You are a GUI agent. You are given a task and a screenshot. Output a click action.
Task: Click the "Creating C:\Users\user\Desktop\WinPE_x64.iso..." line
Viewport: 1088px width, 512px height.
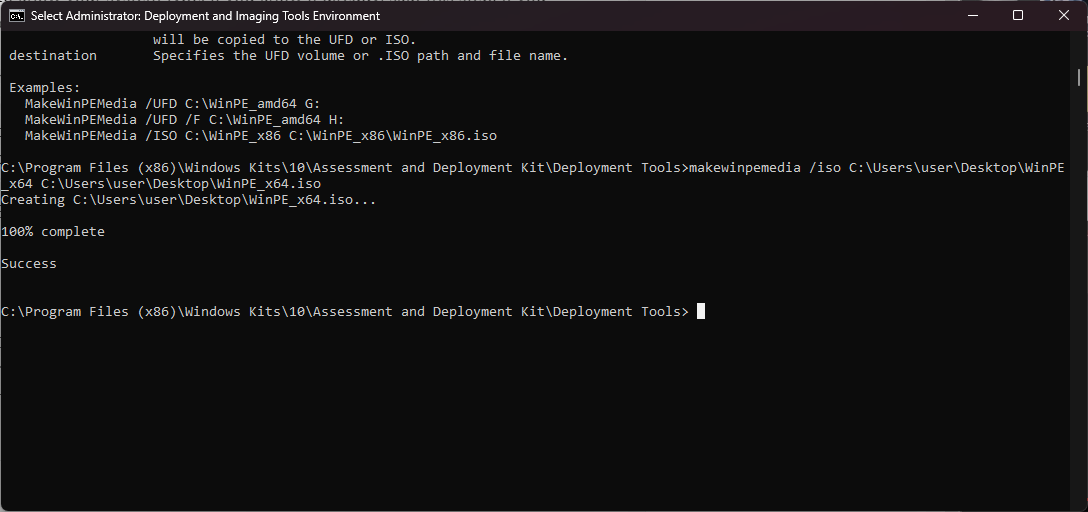tap(189, 200)
